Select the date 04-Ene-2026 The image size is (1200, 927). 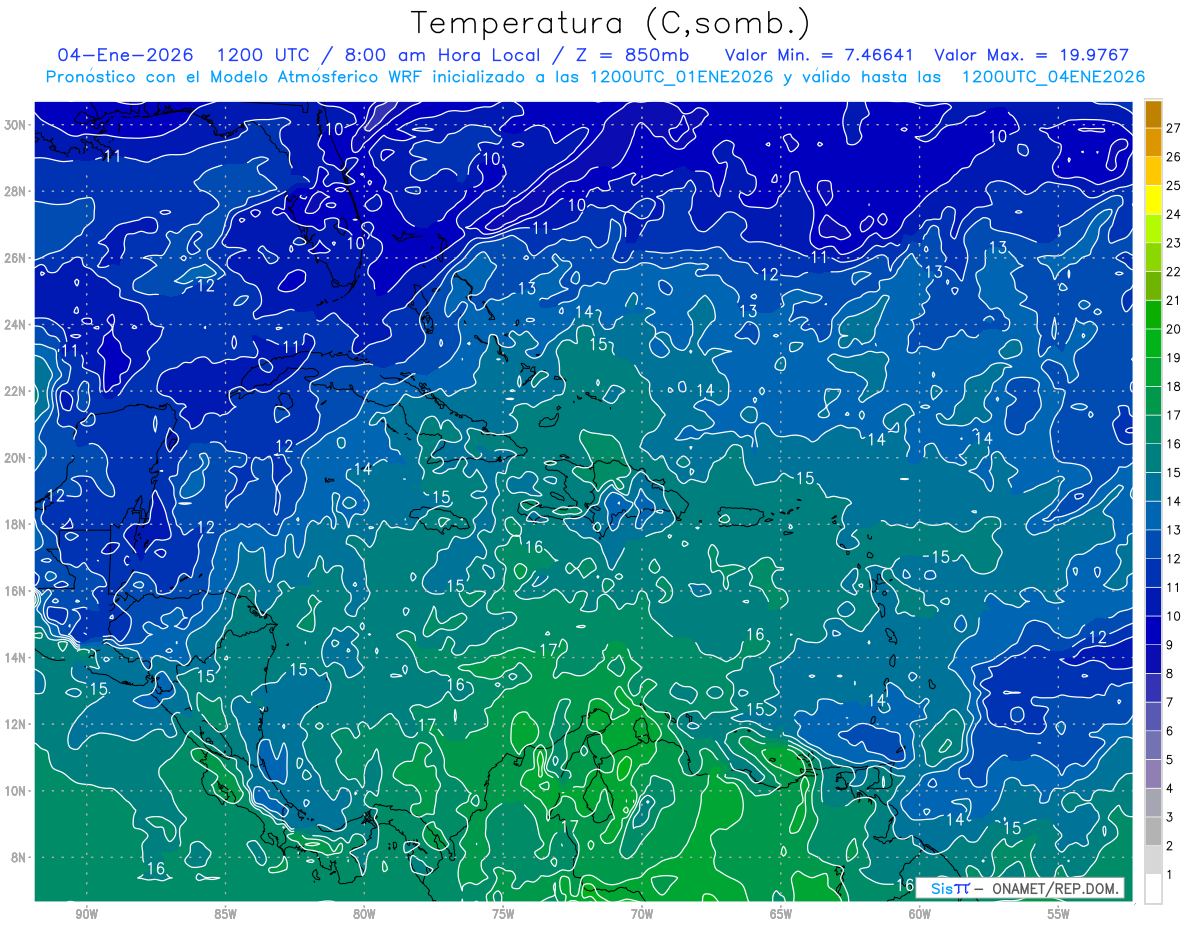pos(127,55)
